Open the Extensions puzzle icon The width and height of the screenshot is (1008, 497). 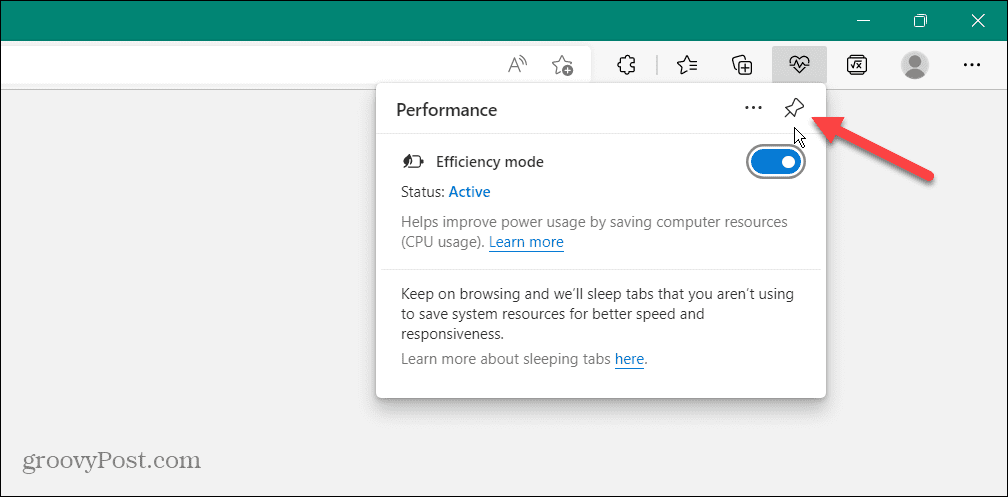[627, 65]
